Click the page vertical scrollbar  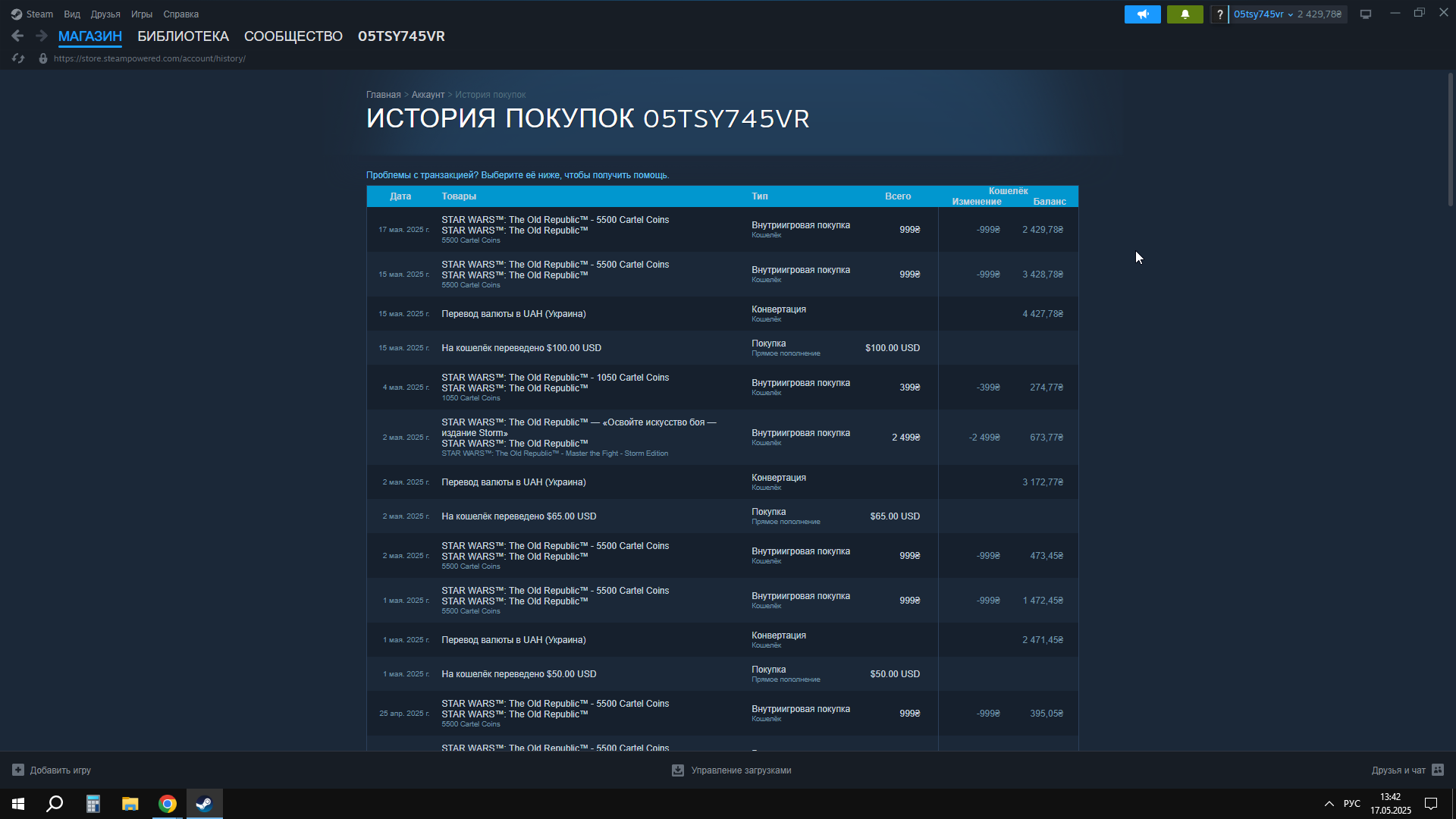click(1450, 140)
